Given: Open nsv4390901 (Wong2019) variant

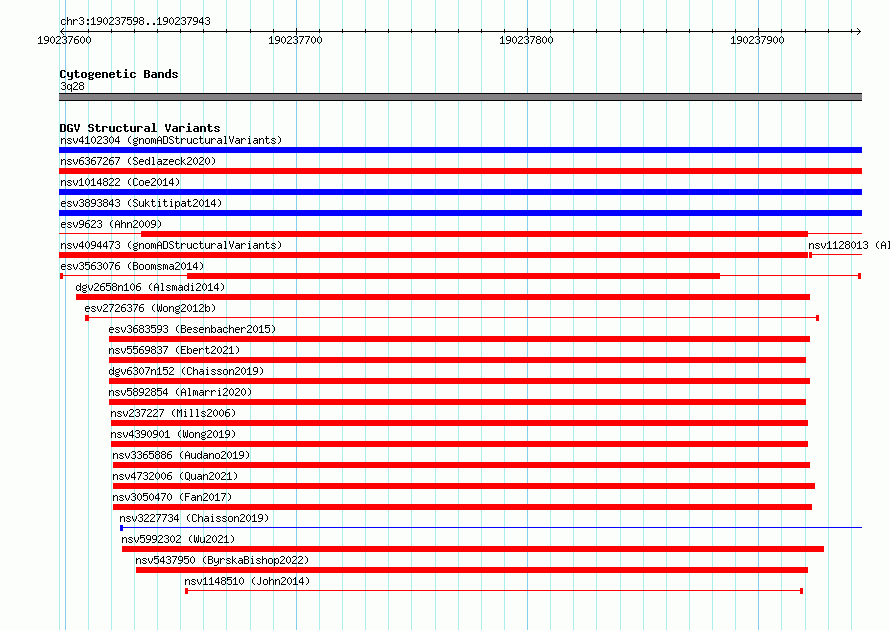Looking at the screenshot, I should click(173, 434).
